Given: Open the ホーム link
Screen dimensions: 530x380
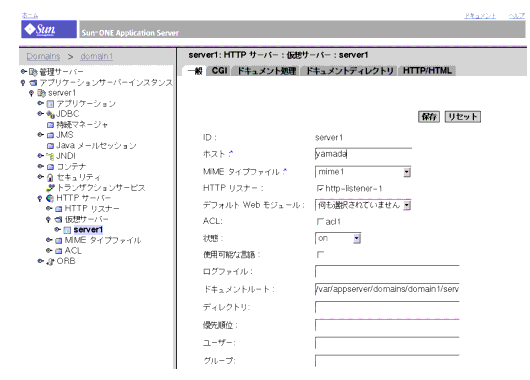Looking at the screenshot, I should coord(30,16).
